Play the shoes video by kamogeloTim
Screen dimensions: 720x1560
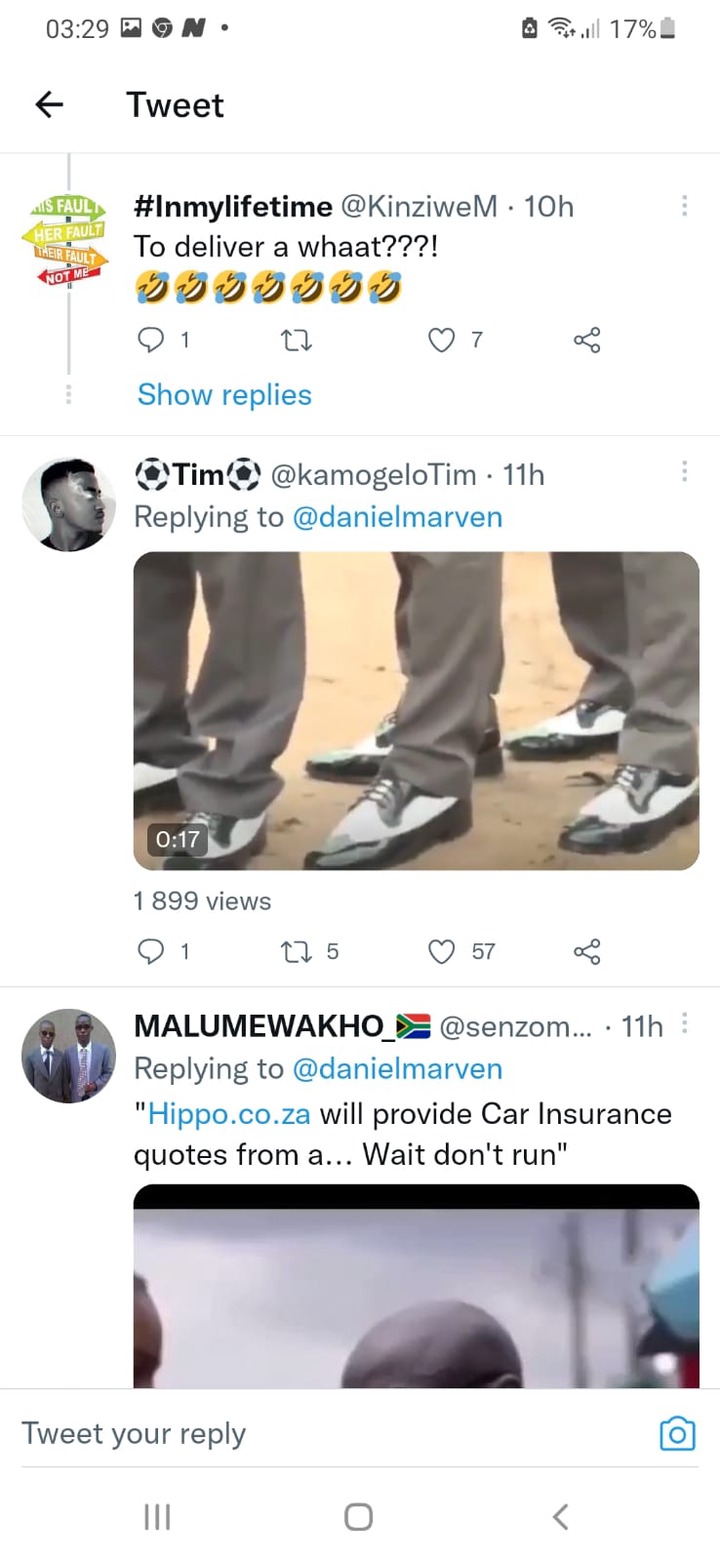coord(416,711)
